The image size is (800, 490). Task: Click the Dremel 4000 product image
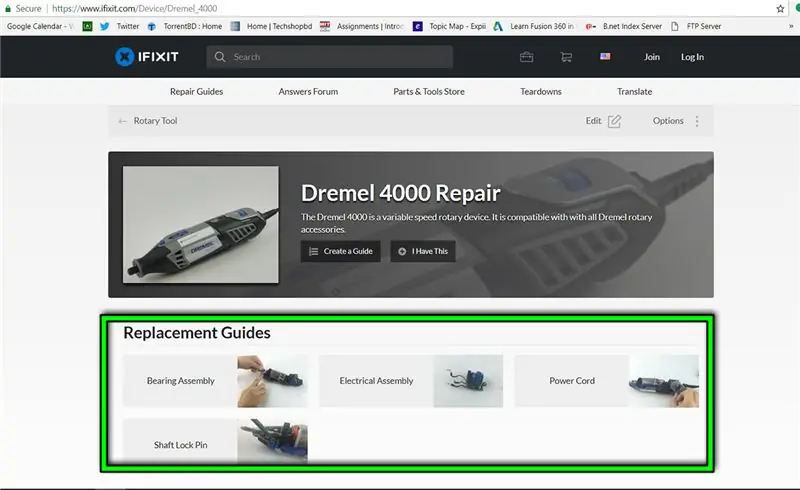point(201,225)
